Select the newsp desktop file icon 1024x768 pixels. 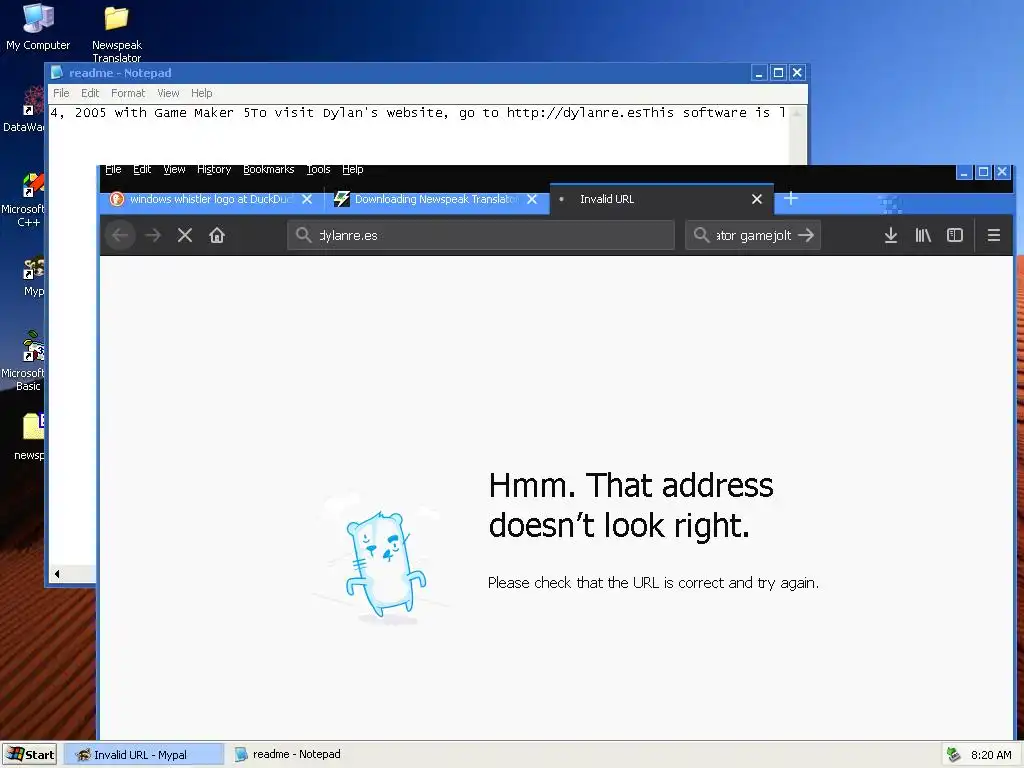tap(29, 436)
